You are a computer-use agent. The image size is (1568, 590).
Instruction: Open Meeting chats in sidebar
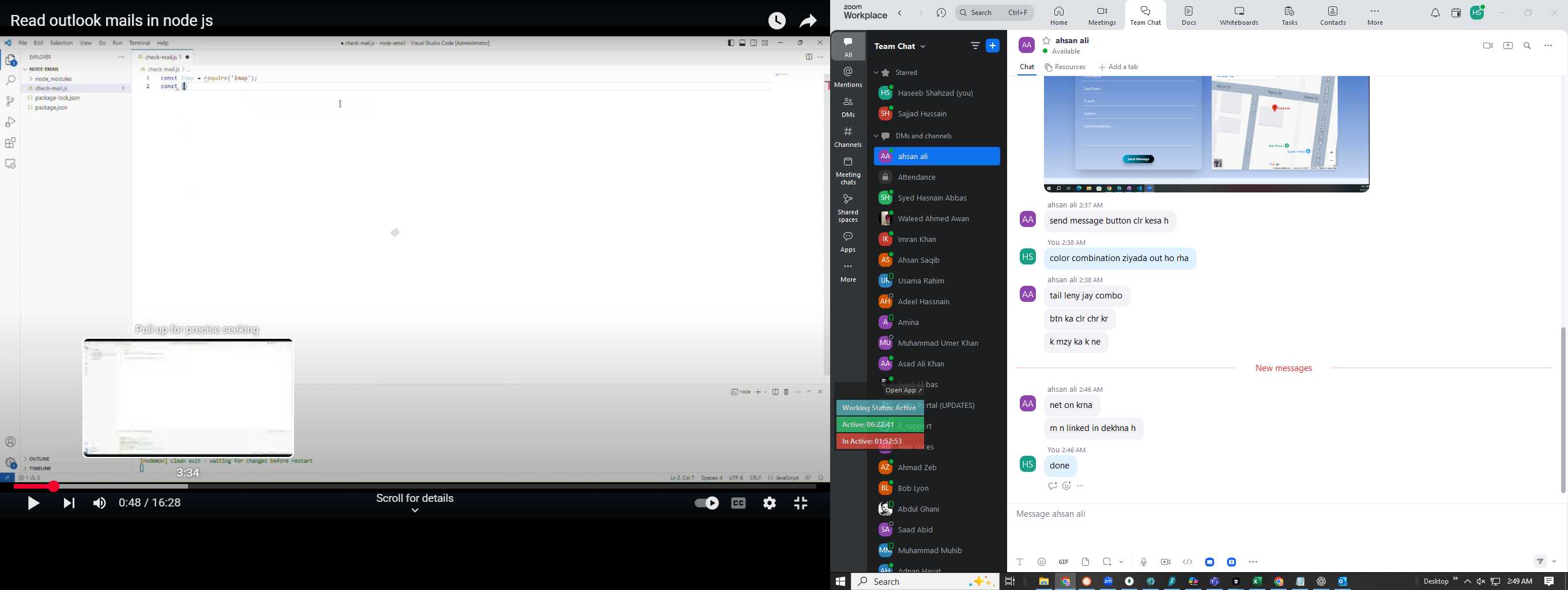(x=849, y=171)
